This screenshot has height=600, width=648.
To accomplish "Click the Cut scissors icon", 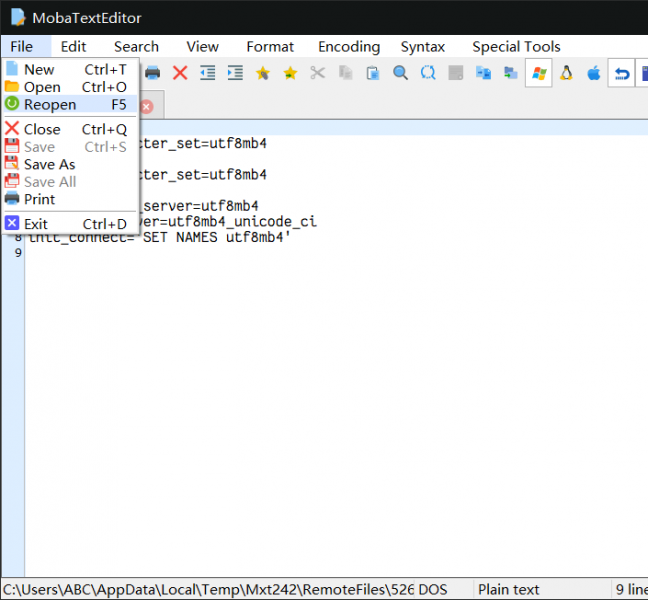I will [x=317, y=73].
